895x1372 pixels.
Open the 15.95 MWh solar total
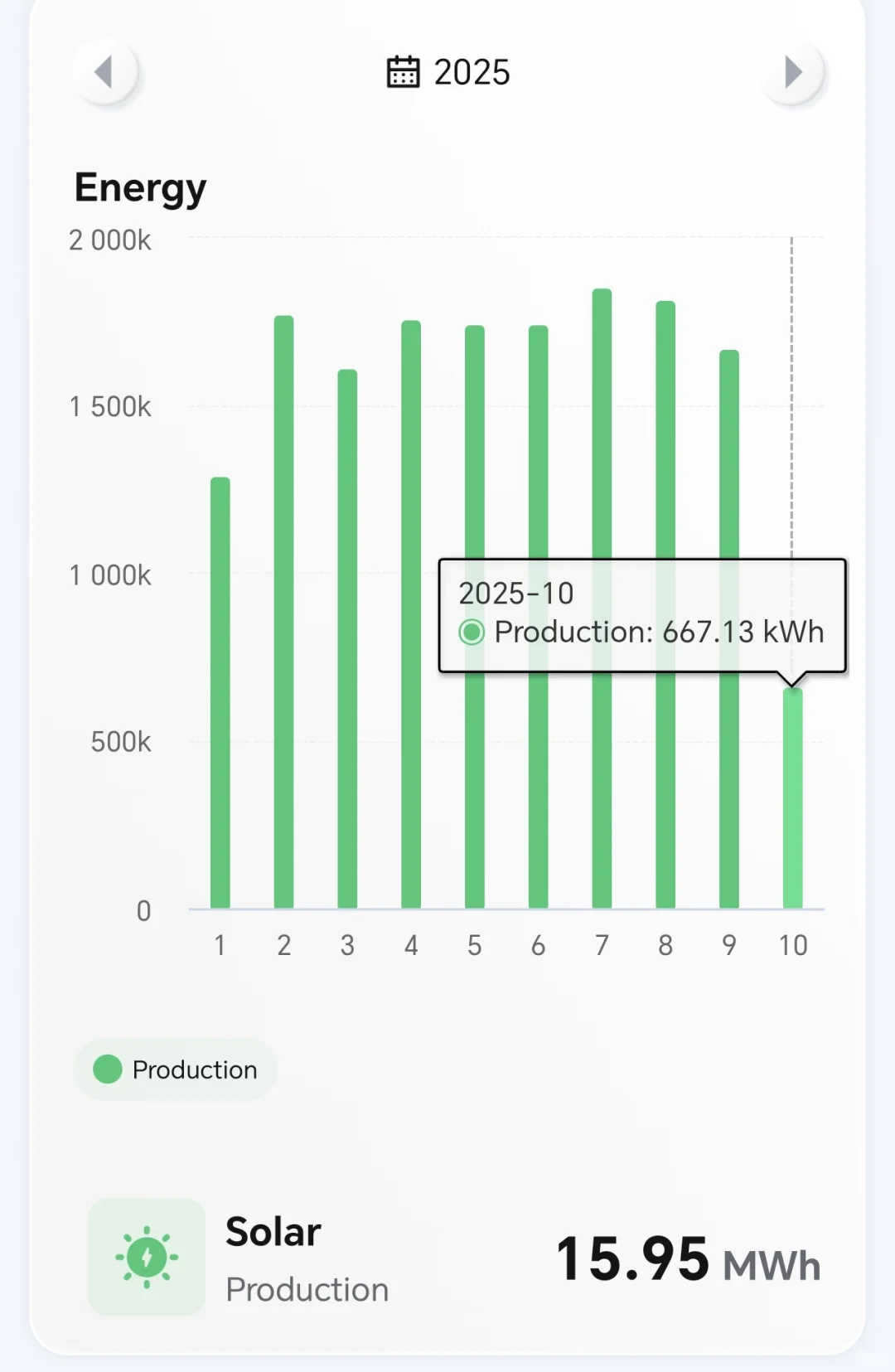[x=687, y=1260]
